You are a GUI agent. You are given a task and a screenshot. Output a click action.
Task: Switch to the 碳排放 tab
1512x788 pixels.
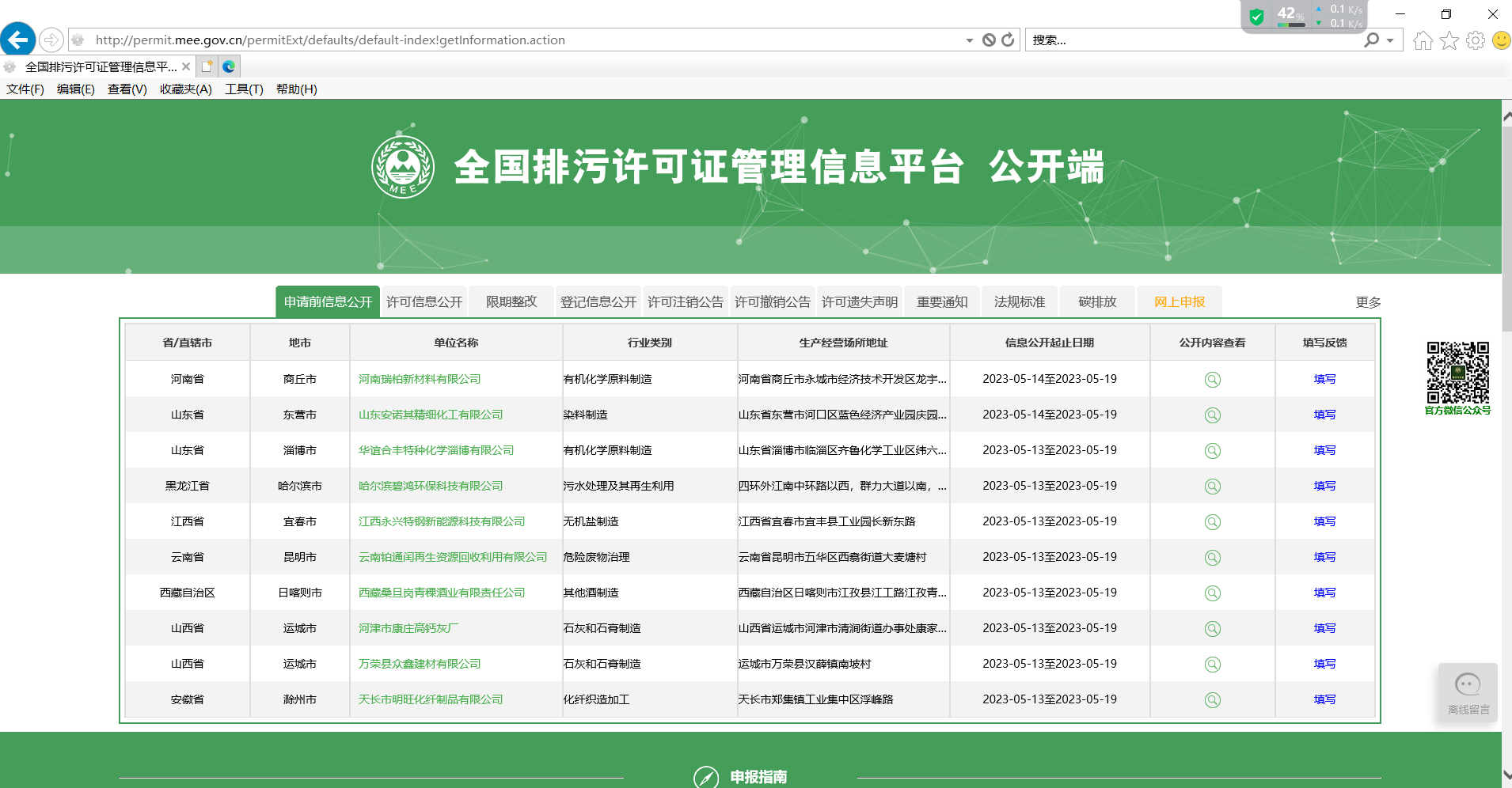point(1097,301)
